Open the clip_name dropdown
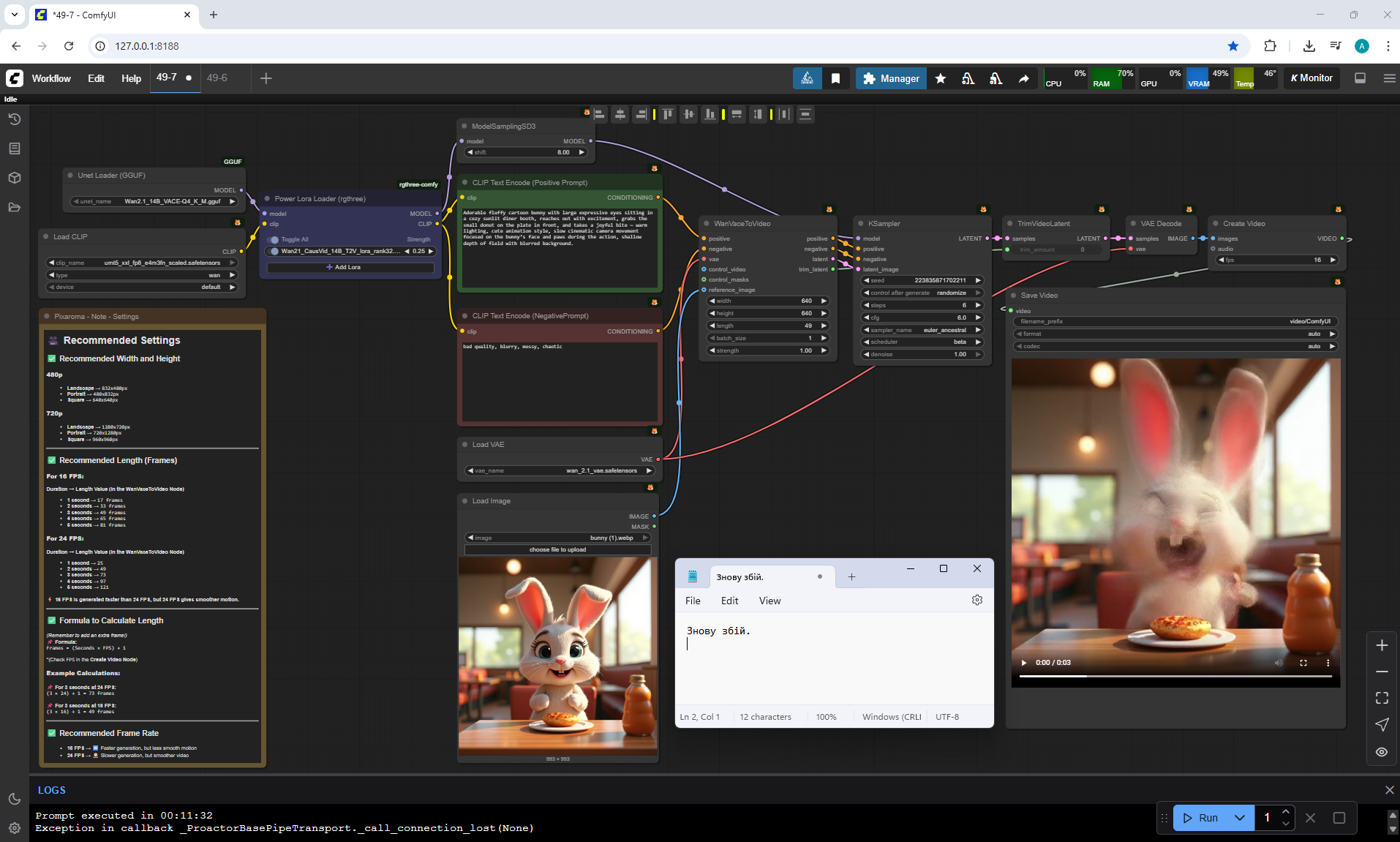Image resolution: width=1400 pixels, height=842 pixels. pyautogui.click(x=142, y=263)
